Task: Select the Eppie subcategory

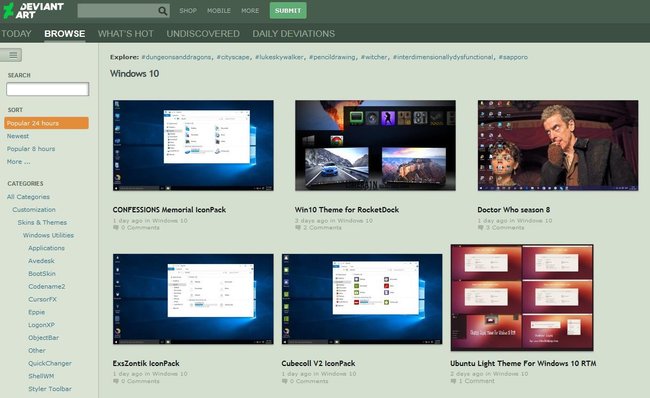Action: tap(36, 312)
